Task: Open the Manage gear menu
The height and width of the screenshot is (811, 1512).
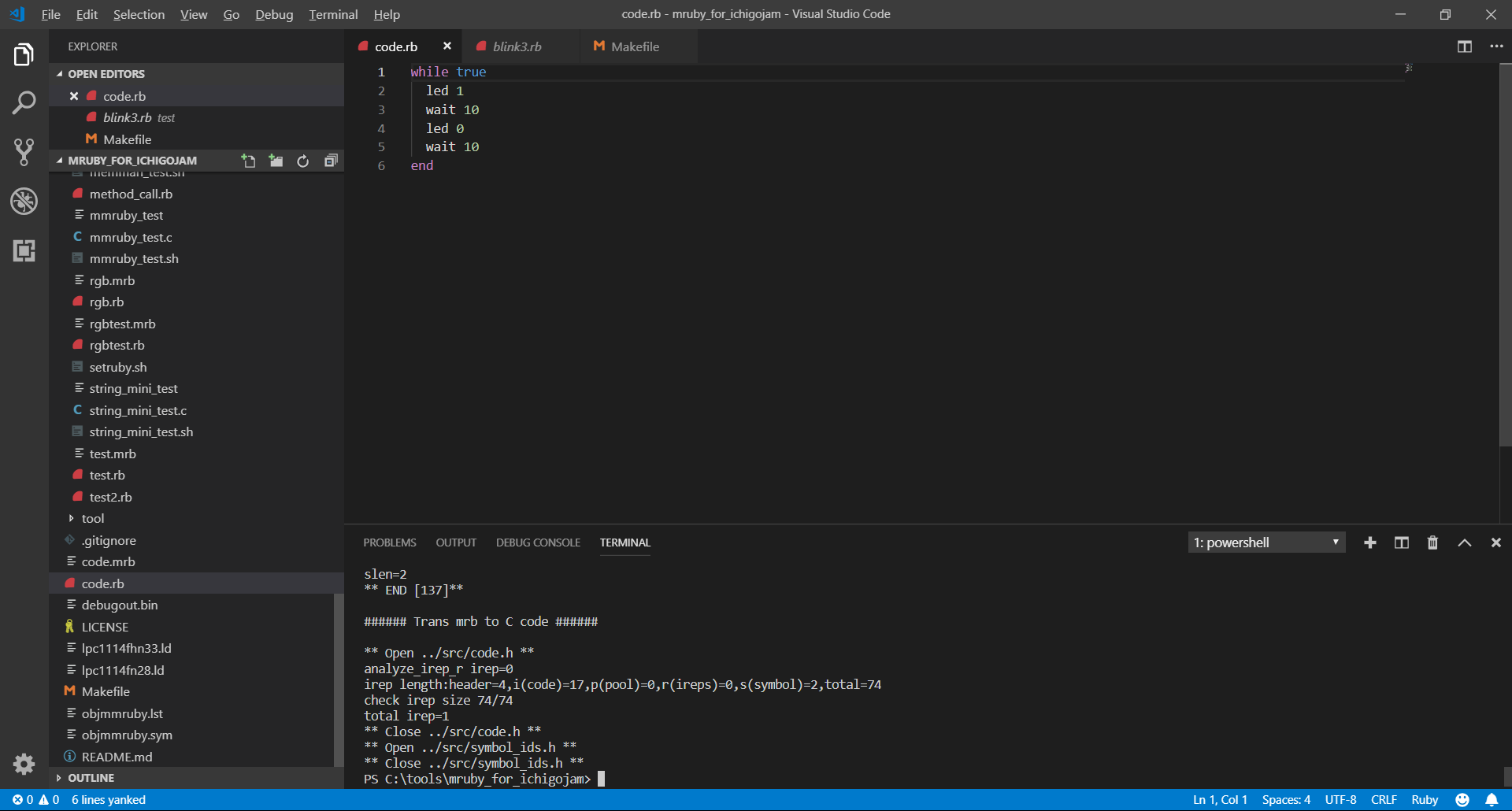Action: point(24,763)
